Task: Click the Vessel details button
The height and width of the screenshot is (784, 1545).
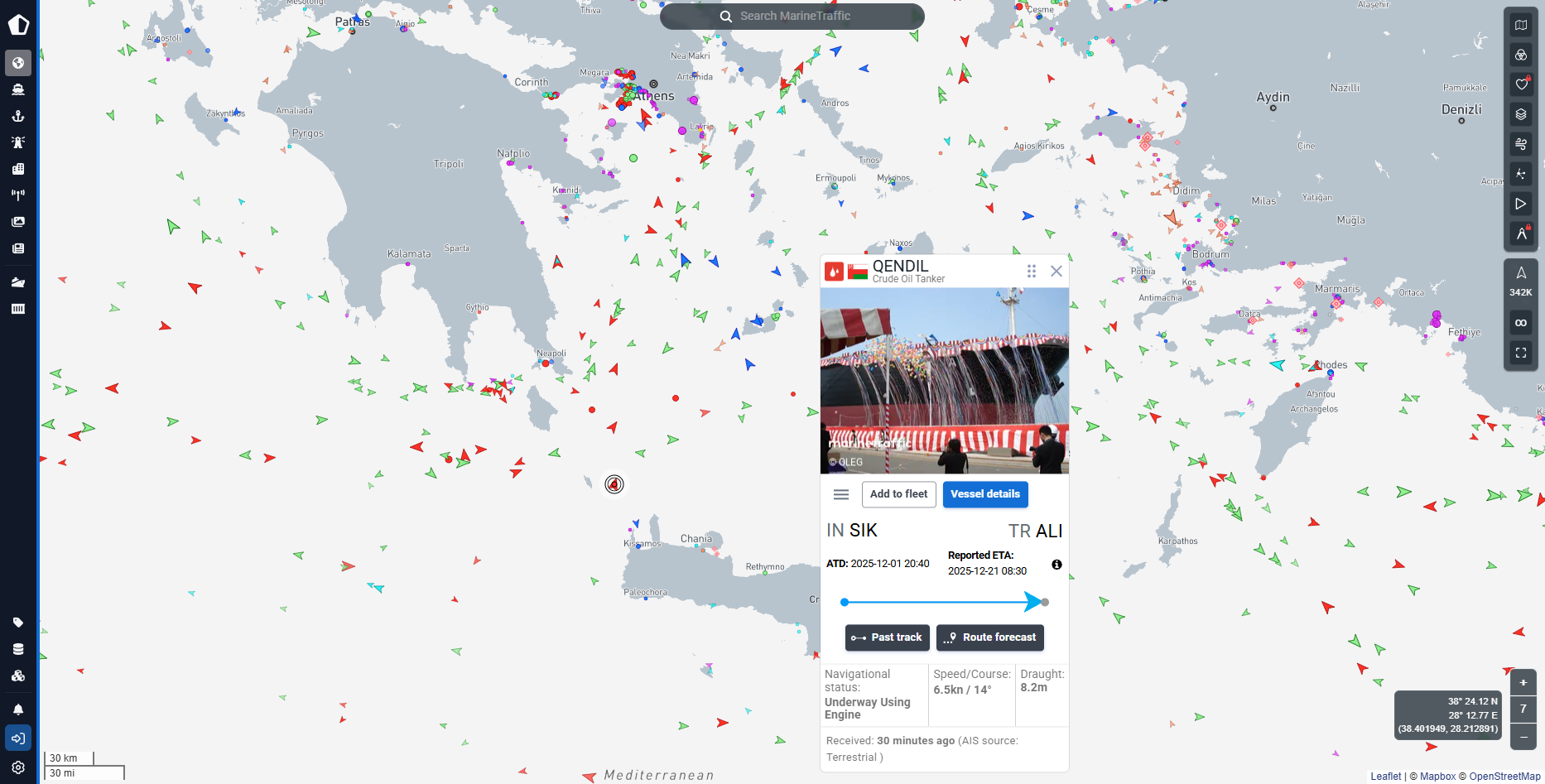Action: click(x=985, y=494)
